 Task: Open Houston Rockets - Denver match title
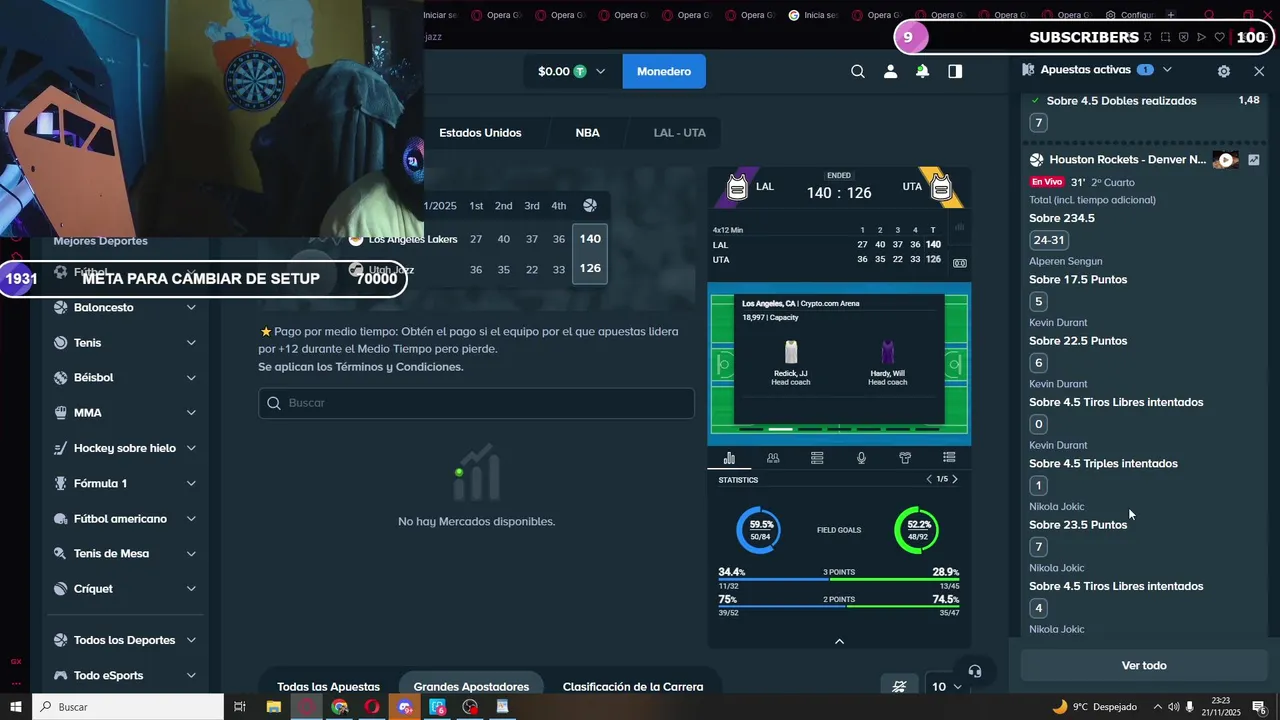point(1127,160)
